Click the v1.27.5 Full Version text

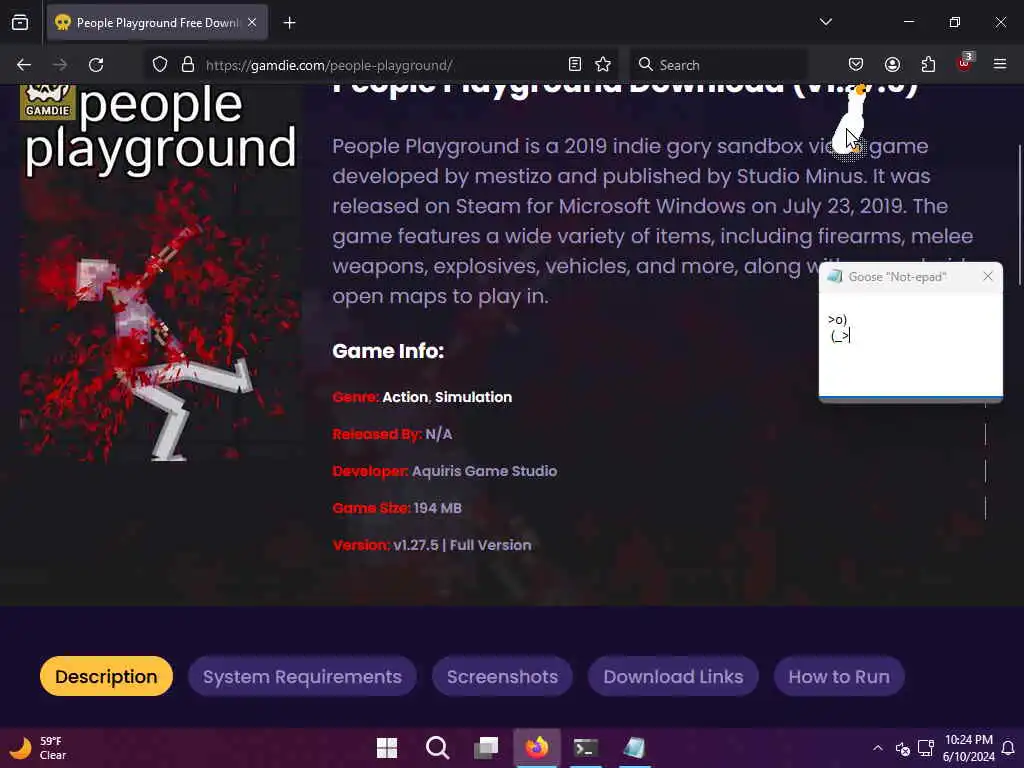[x=462, y=545]
